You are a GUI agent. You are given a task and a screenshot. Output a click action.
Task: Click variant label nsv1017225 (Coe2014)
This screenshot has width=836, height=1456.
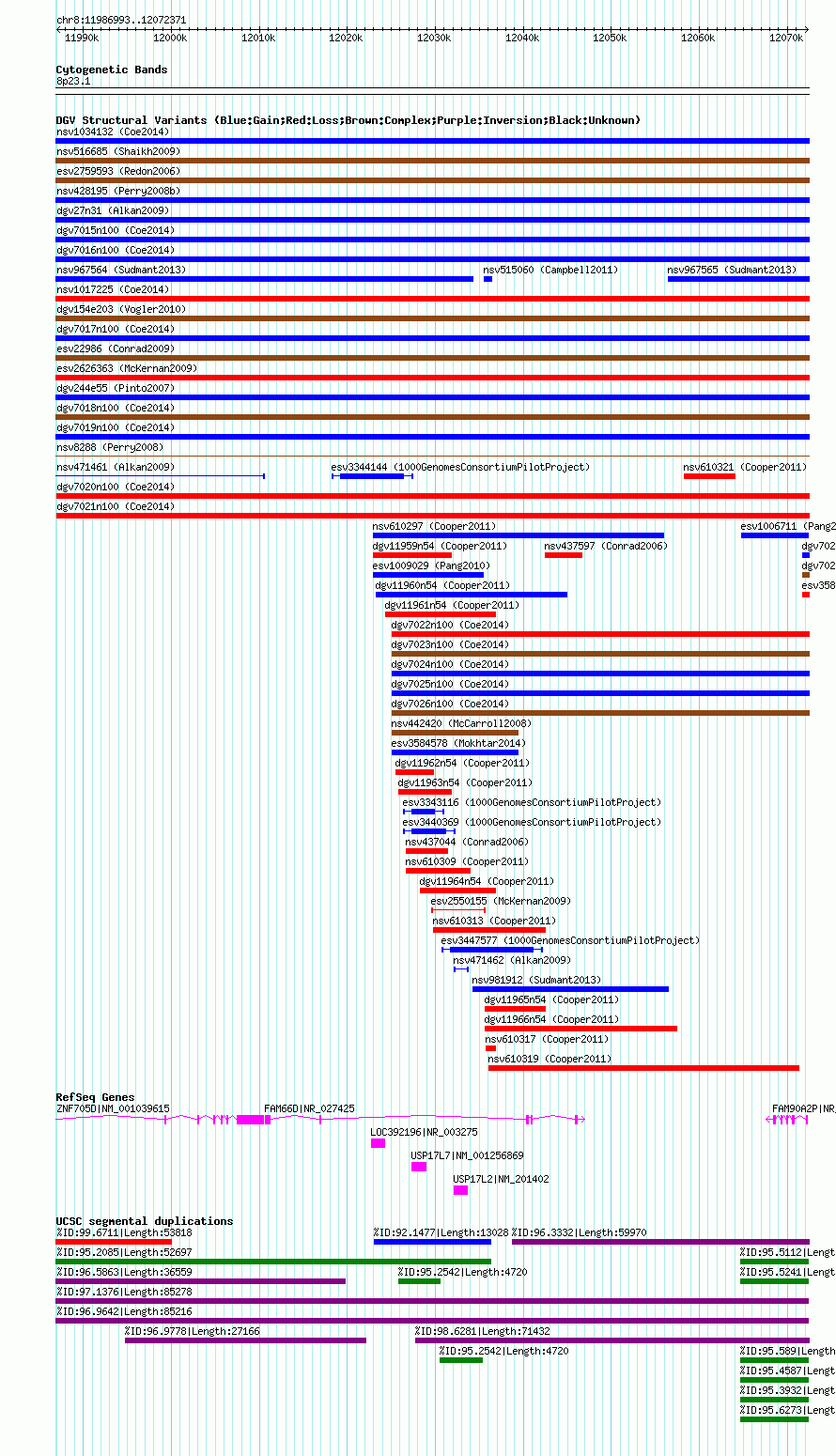click(x=113, y=289)
